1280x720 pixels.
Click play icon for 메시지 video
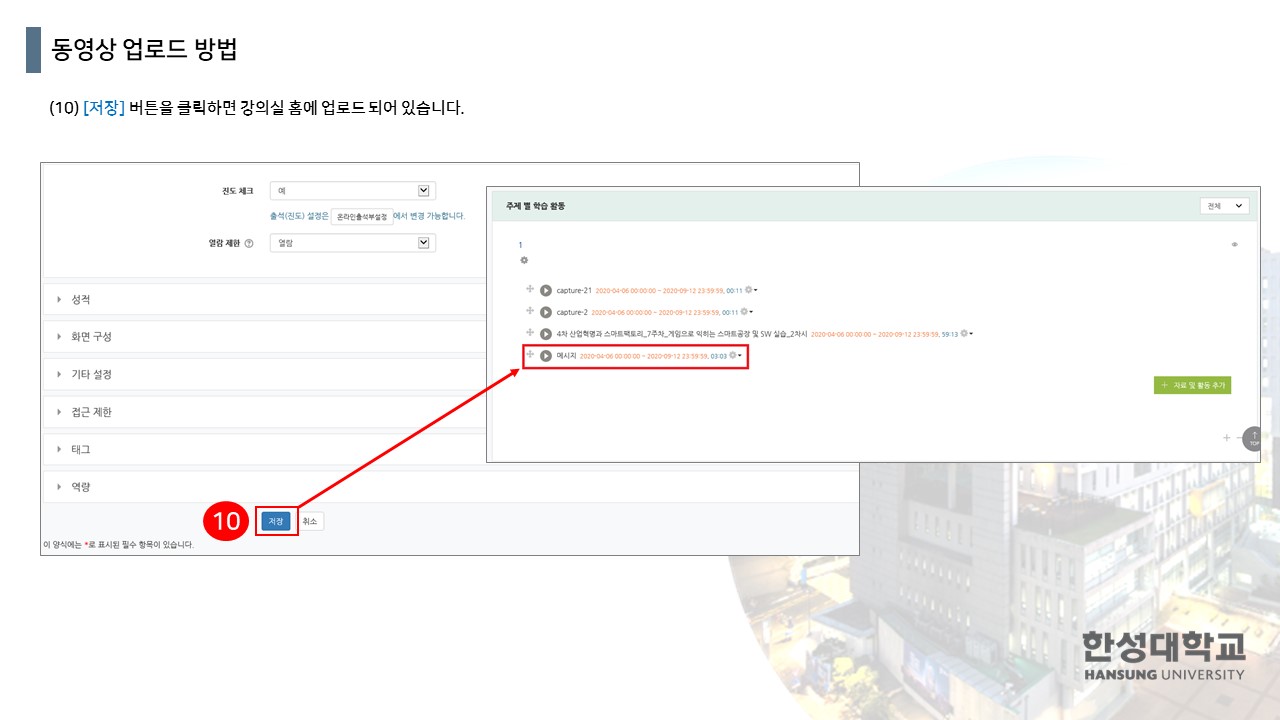546,355
